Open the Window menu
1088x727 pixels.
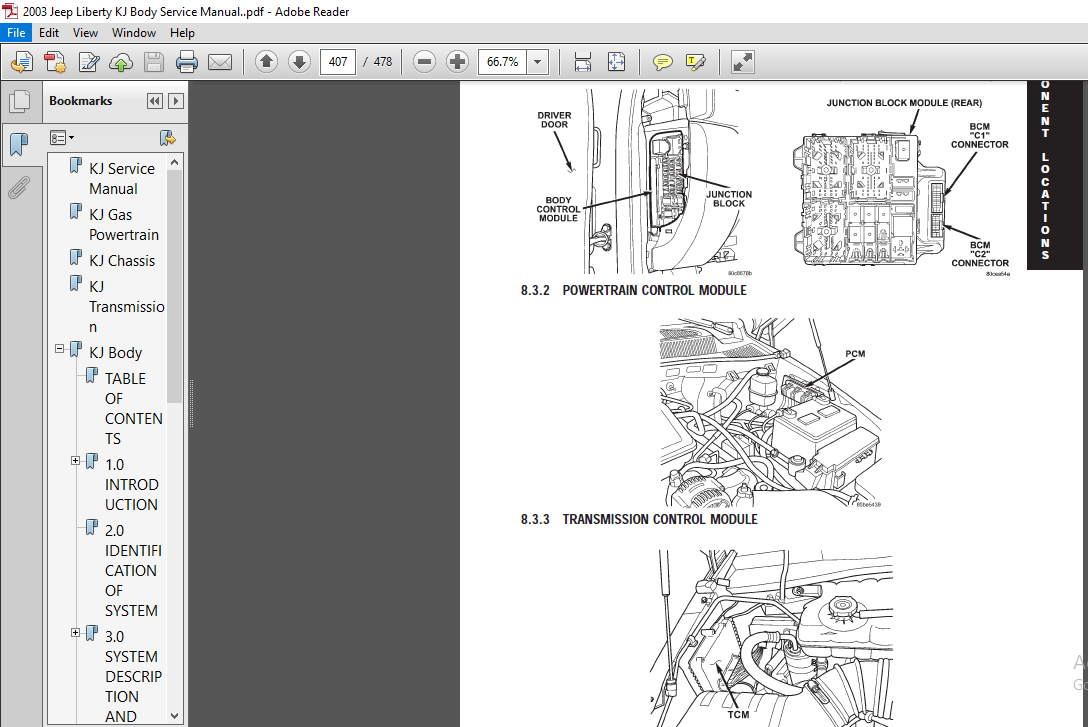pos(133,33)
